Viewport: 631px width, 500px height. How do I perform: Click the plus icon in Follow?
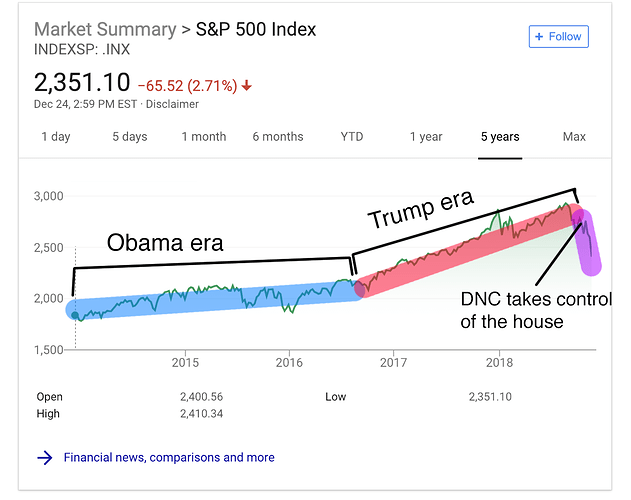pos(539,37)
